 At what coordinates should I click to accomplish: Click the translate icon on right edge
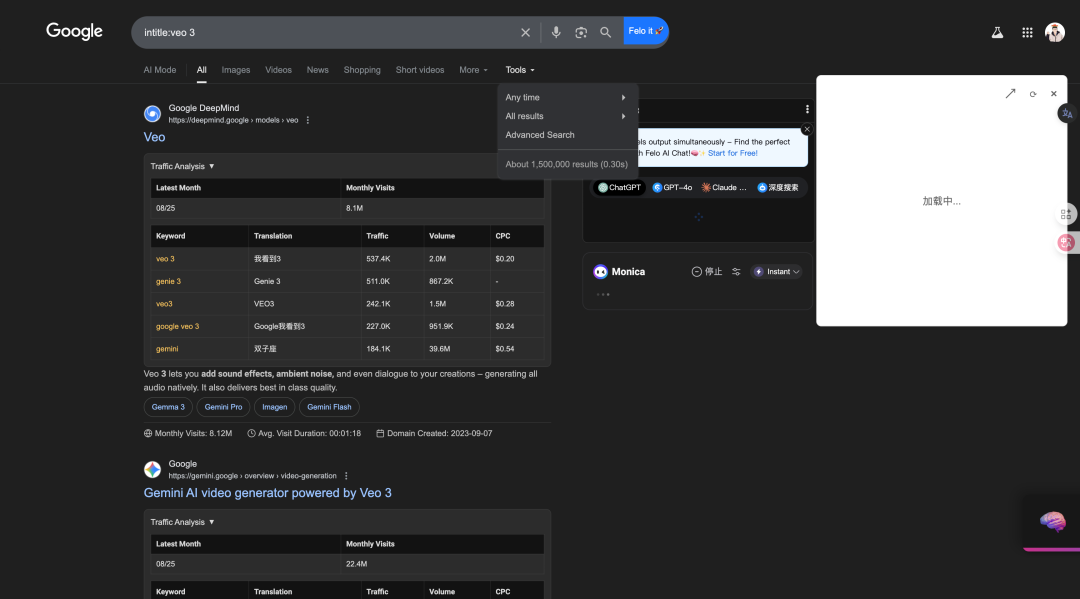click(x=1067, y=114)
